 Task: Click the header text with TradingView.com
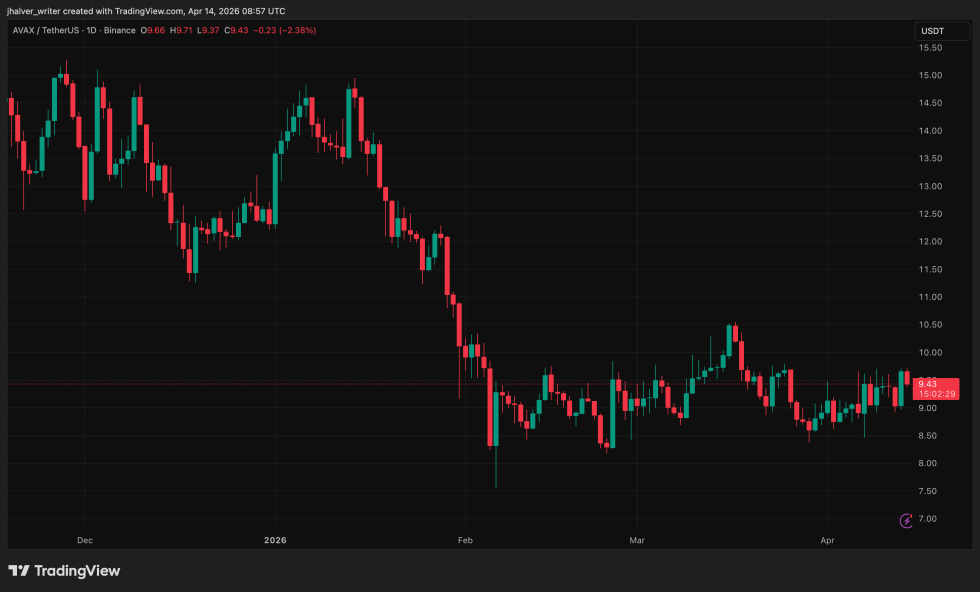tap(145, 9)
